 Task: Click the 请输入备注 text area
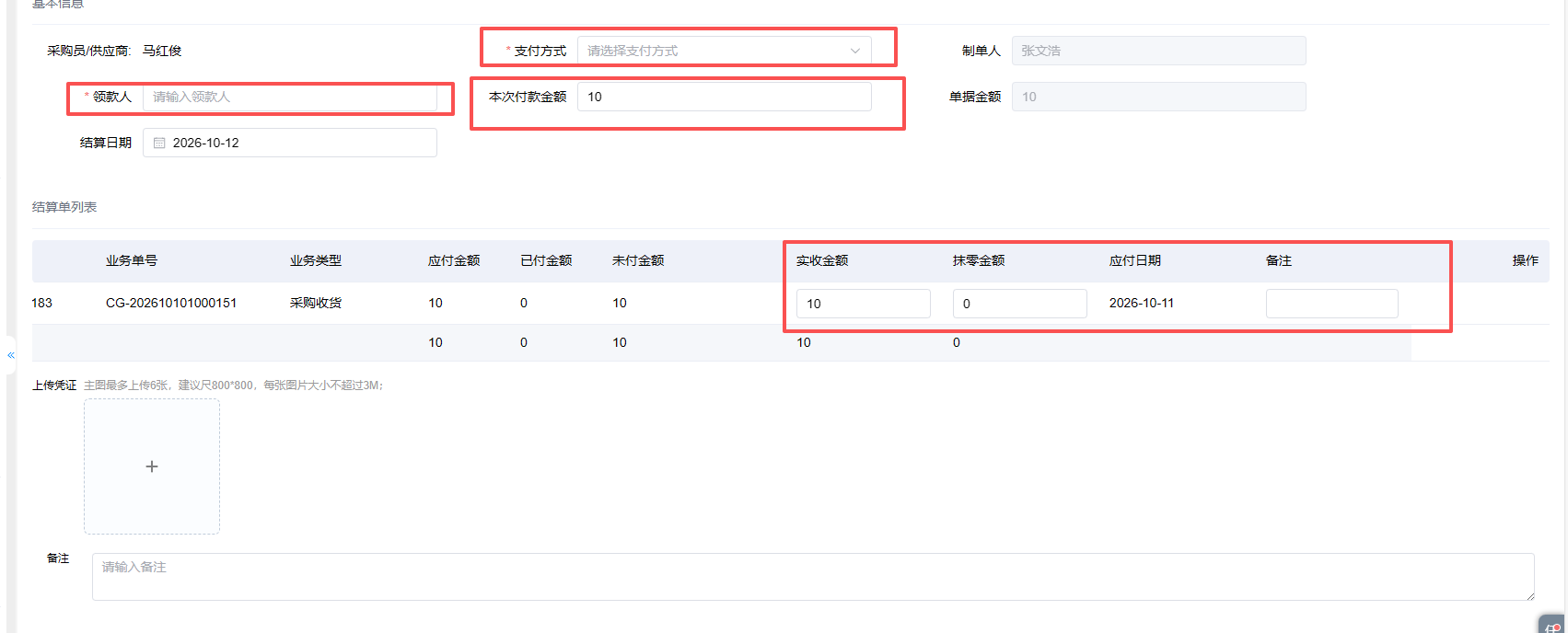pos(813,577)
